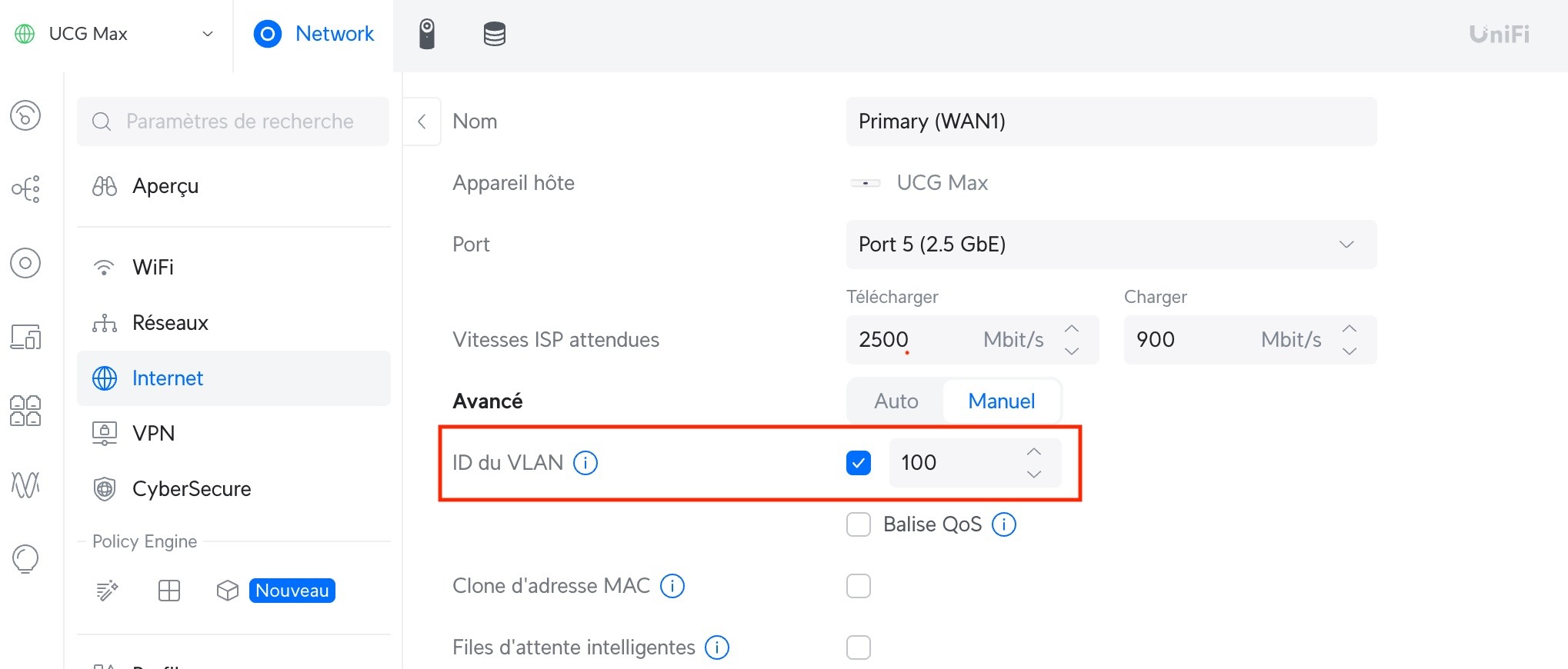The height and width of the screenshot is (669, 1568).
Task: Click the Balise QoS info icon
Action: tap(1004, 524)
